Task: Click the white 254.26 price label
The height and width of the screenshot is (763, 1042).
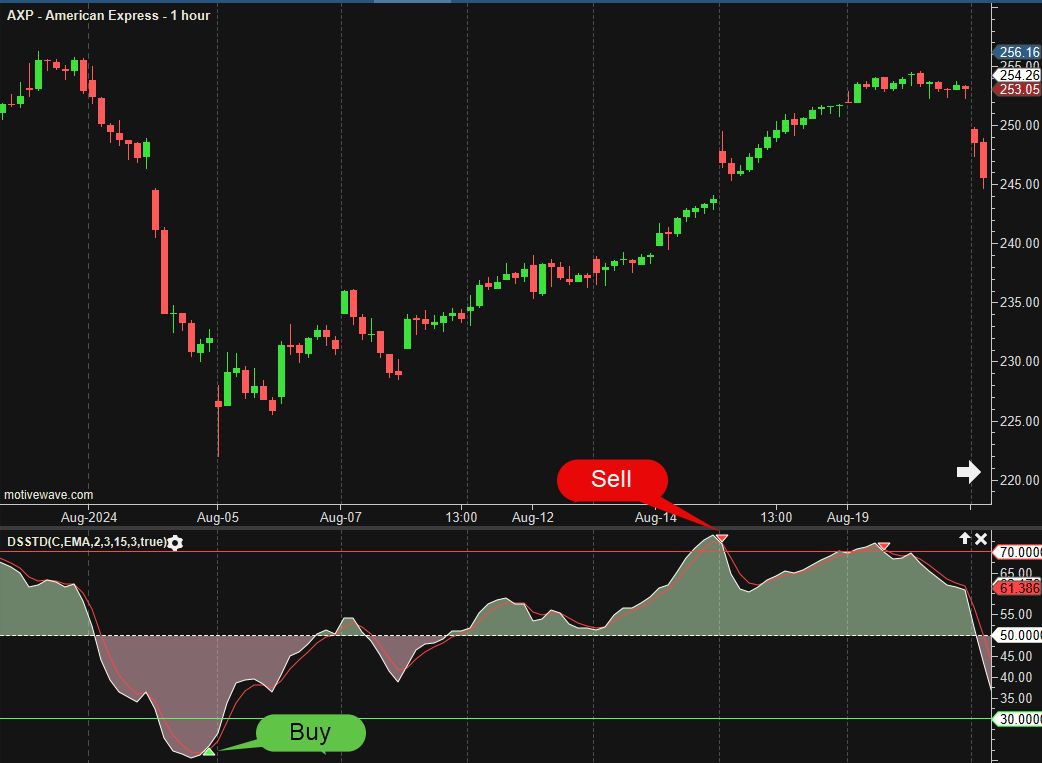Action: tap(1018, 75)
